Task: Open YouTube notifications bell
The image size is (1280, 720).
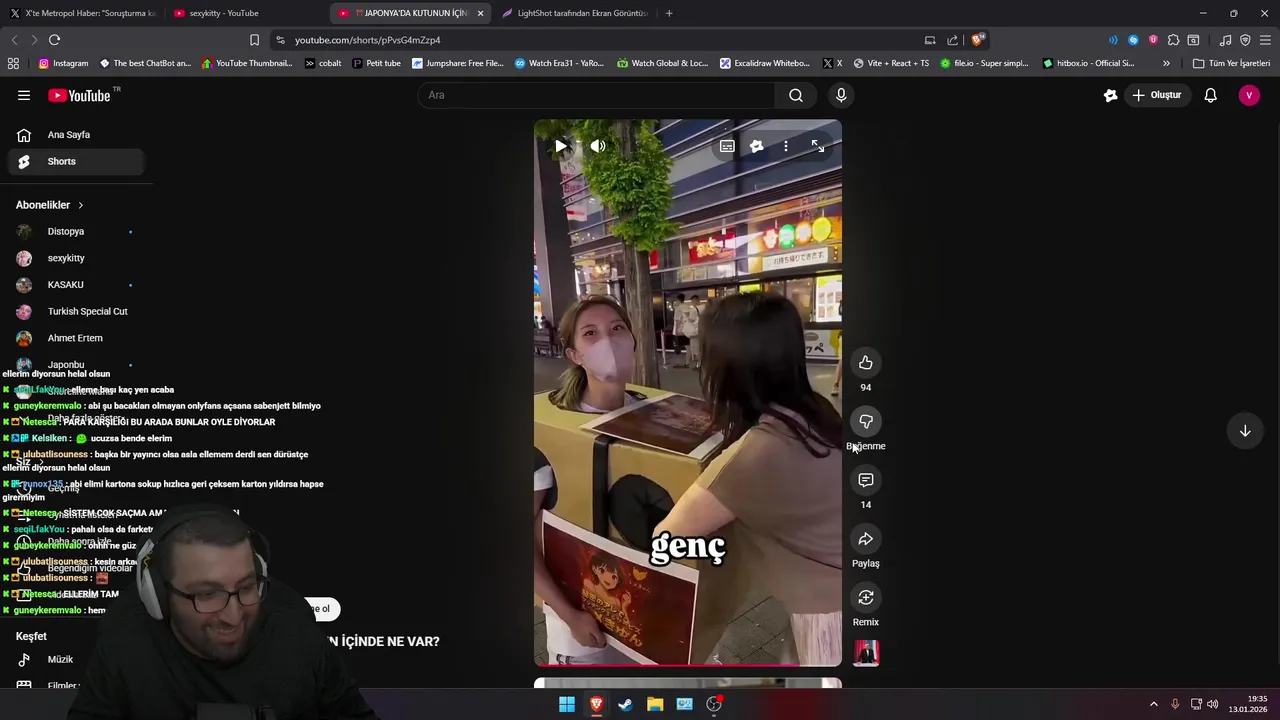Action: (x=1211, y=95)
